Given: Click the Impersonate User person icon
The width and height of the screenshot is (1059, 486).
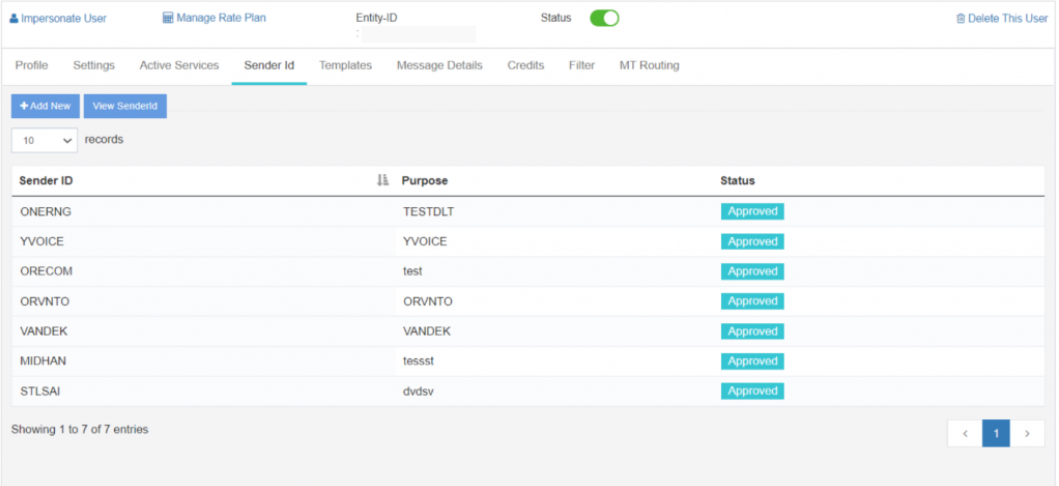Looking at the screenshot, I should click(14, 19).
